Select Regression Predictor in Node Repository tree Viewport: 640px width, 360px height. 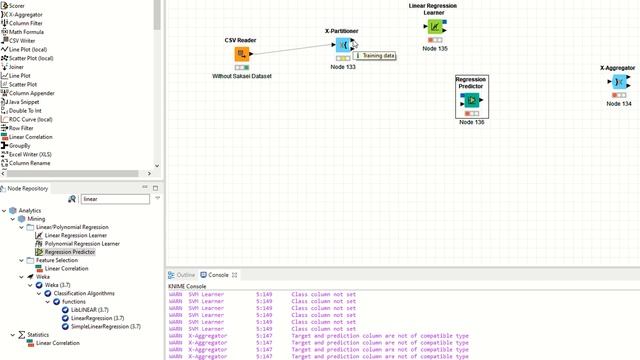(x=70, y=252)
